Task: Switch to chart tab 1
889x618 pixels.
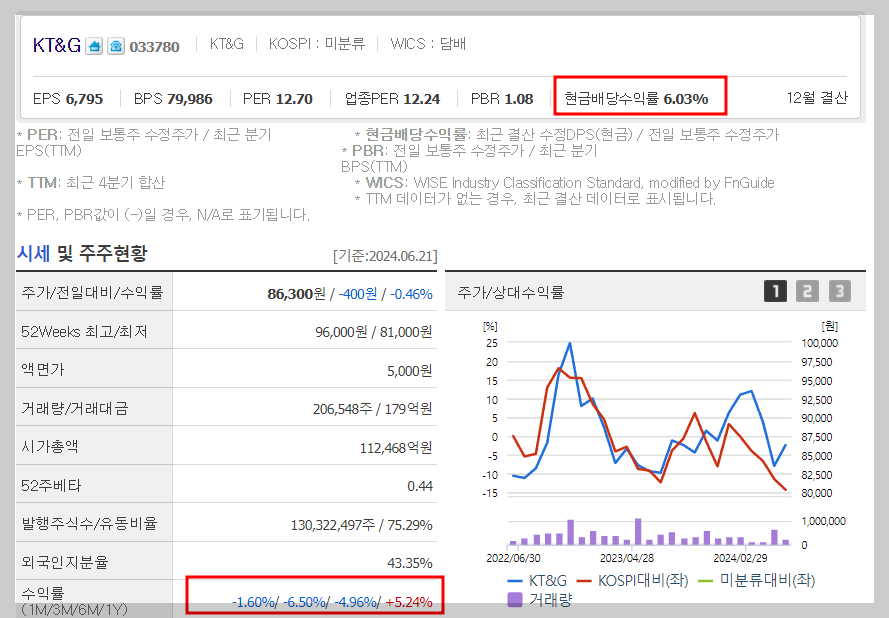Action: click(775, 291)
